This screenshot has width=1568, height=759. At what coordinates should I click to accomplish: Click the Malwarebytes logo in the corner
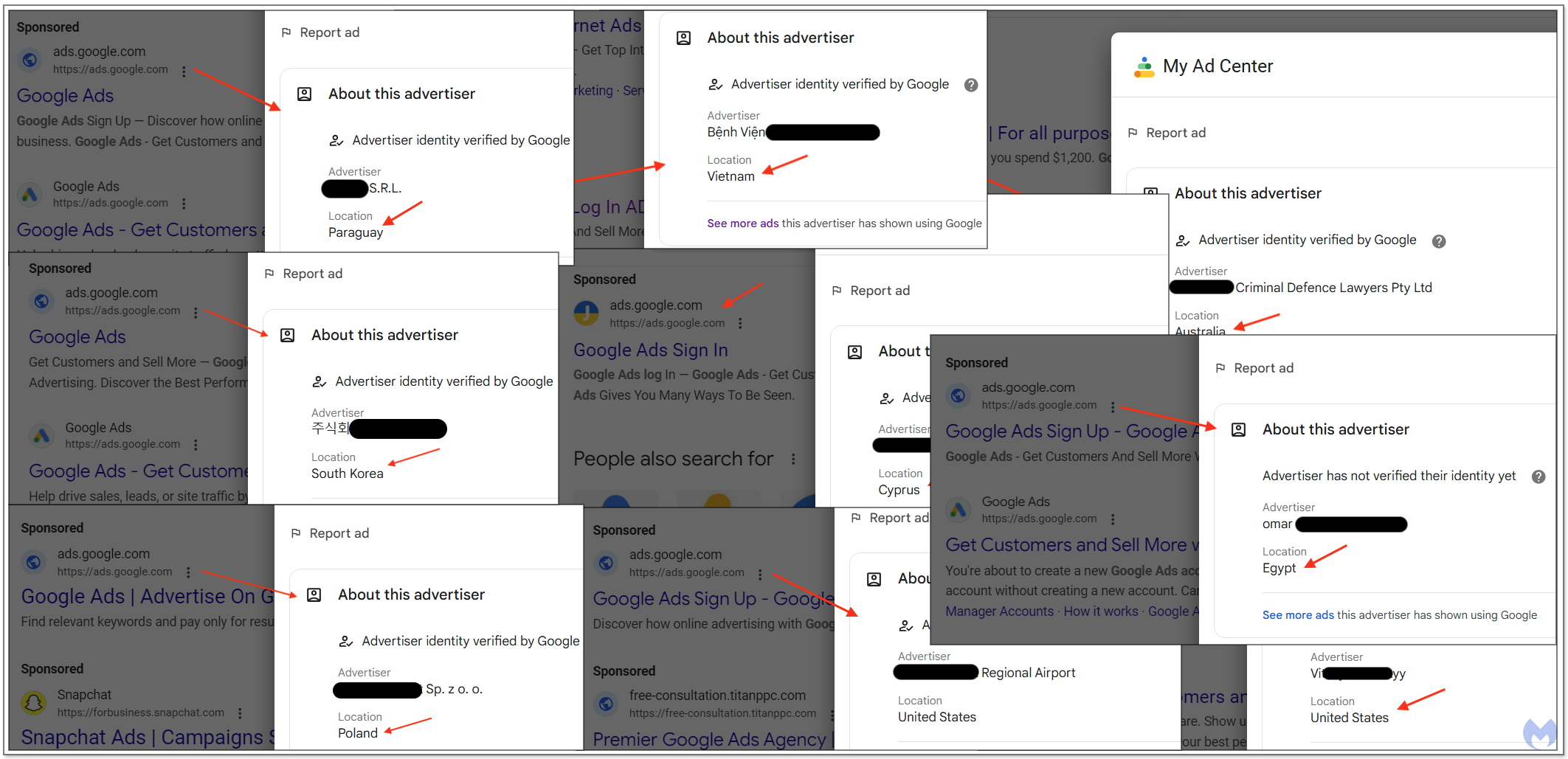point(1539,732)
